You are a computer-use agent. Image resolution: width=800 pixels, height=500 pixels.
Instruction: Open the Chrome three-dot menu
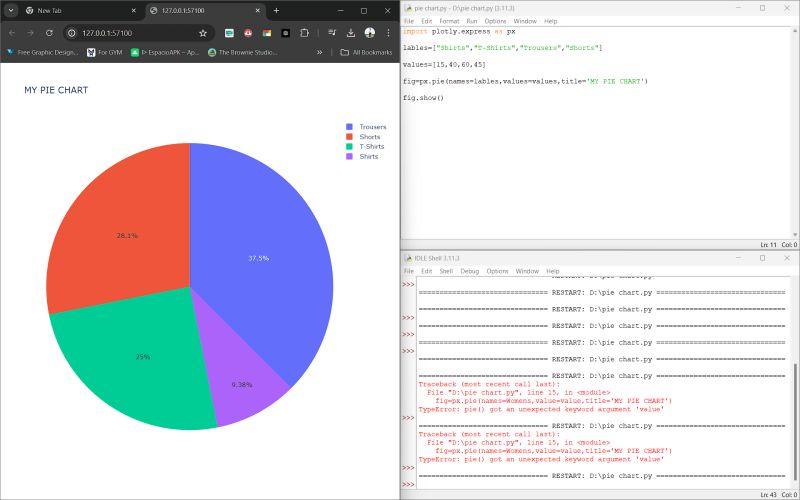pyautogui.click(x=388, y=32)
